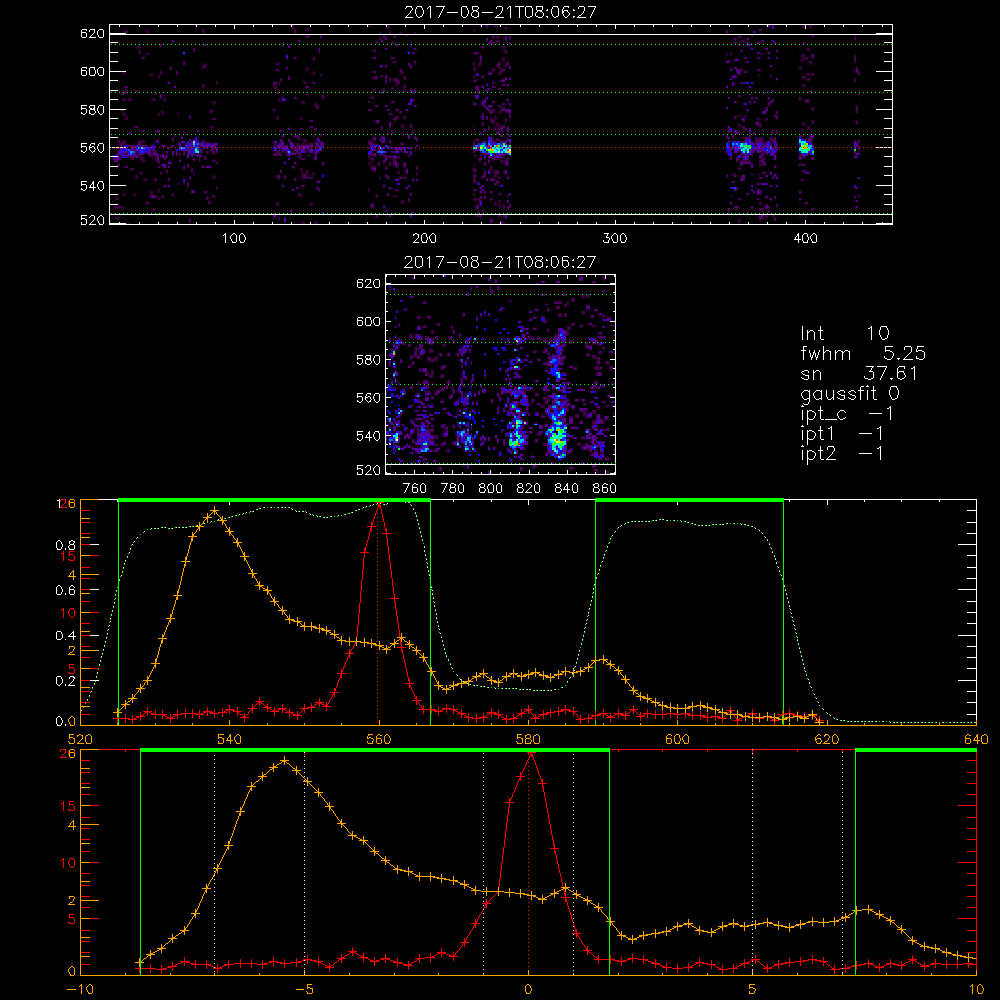Screen dimensions: 1000x1000
Task: Click y-axis label '580' on the small middle image
Action: tap(368, 360)
